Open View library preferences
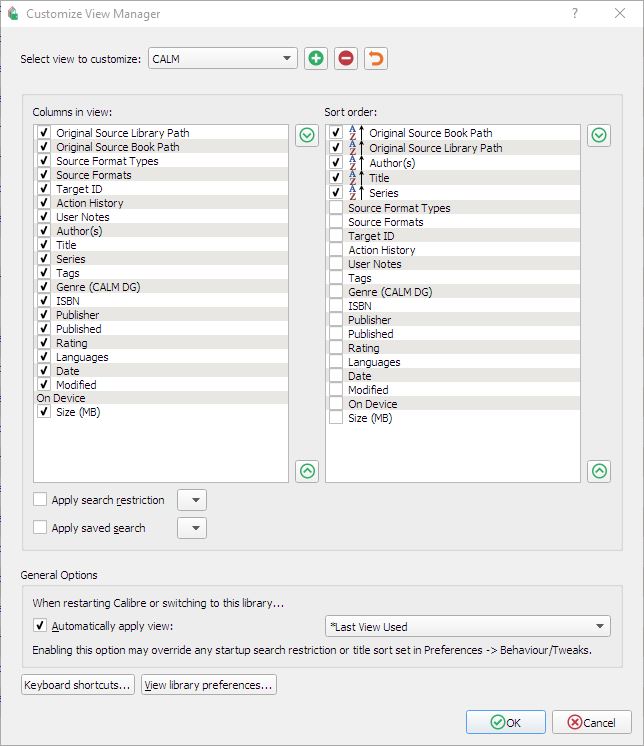The width and height of the screenshot is (644, 746). click(x=208, y=685)
